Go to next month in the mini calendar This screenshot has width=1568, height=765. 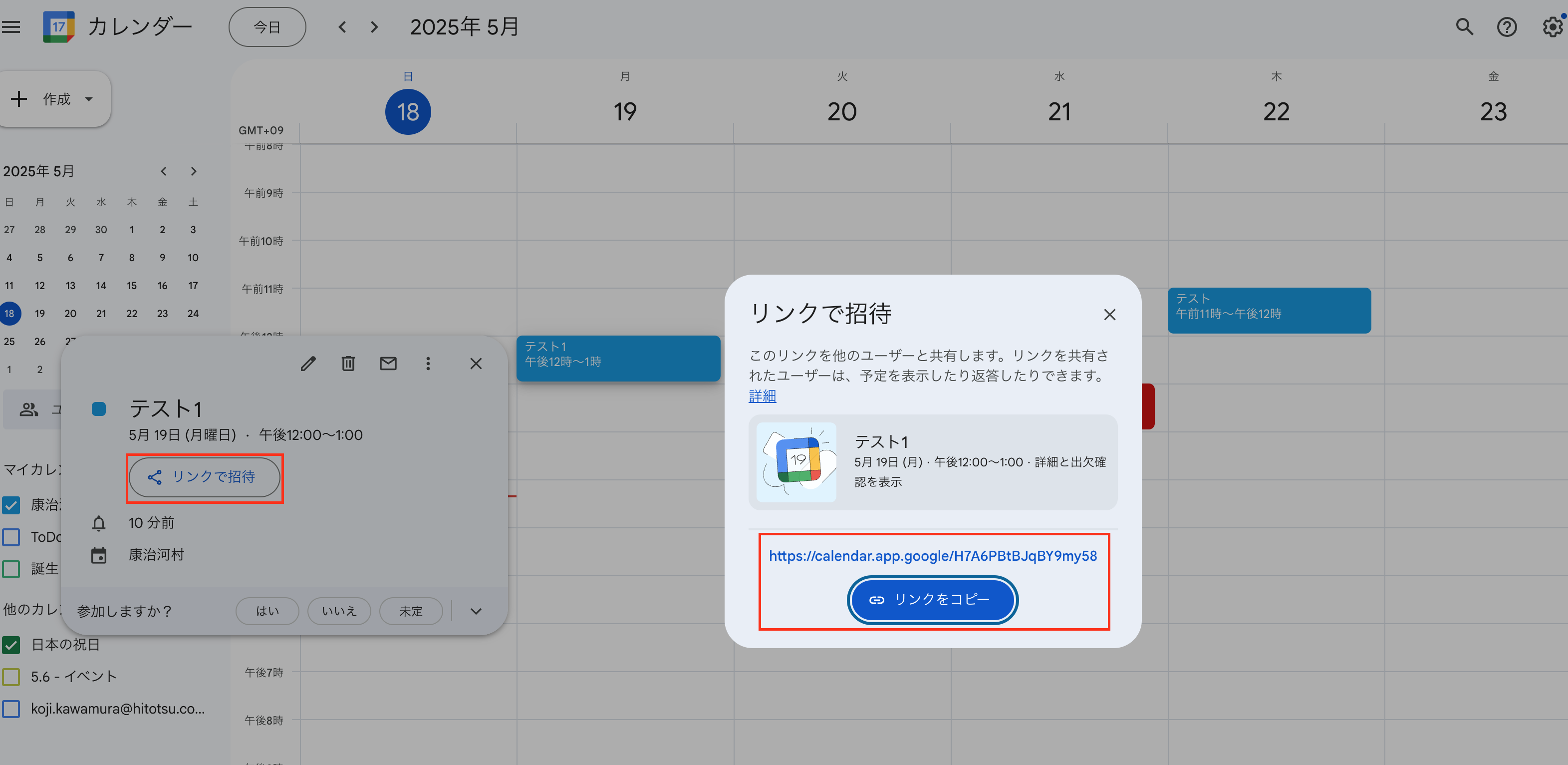(x=193, y=171)
